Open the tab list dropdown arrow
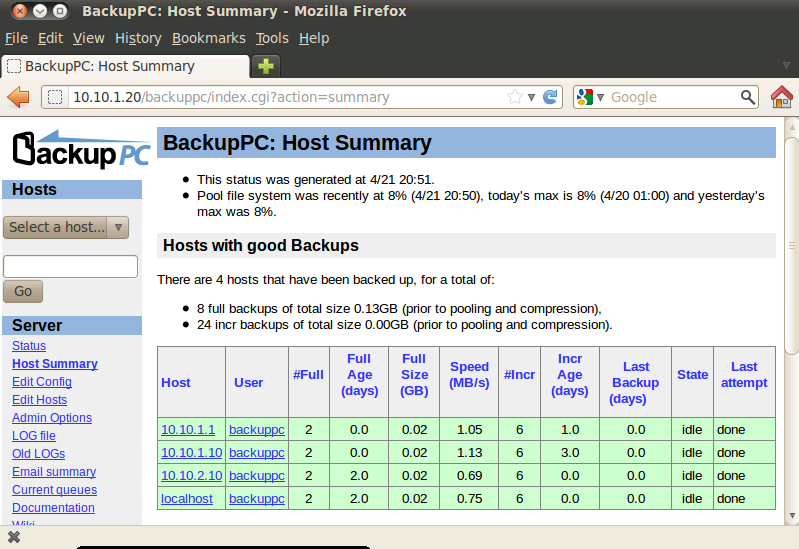 click(x=786, y=66)
